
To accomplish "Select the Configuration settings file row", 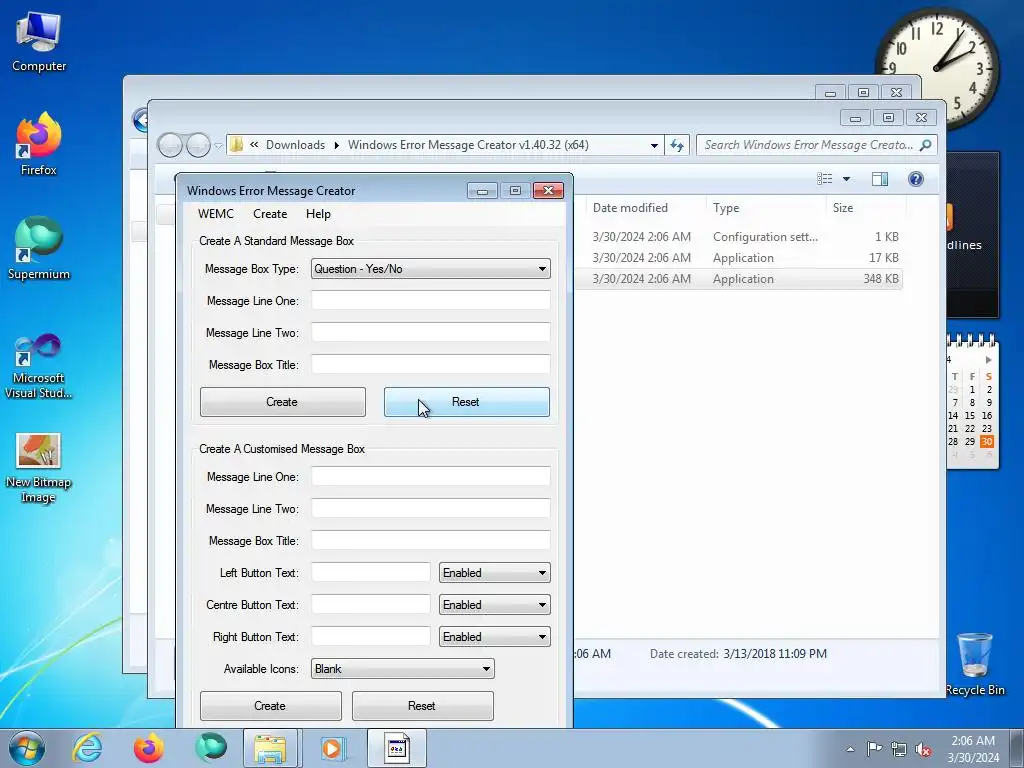I will tap(739, 237).
